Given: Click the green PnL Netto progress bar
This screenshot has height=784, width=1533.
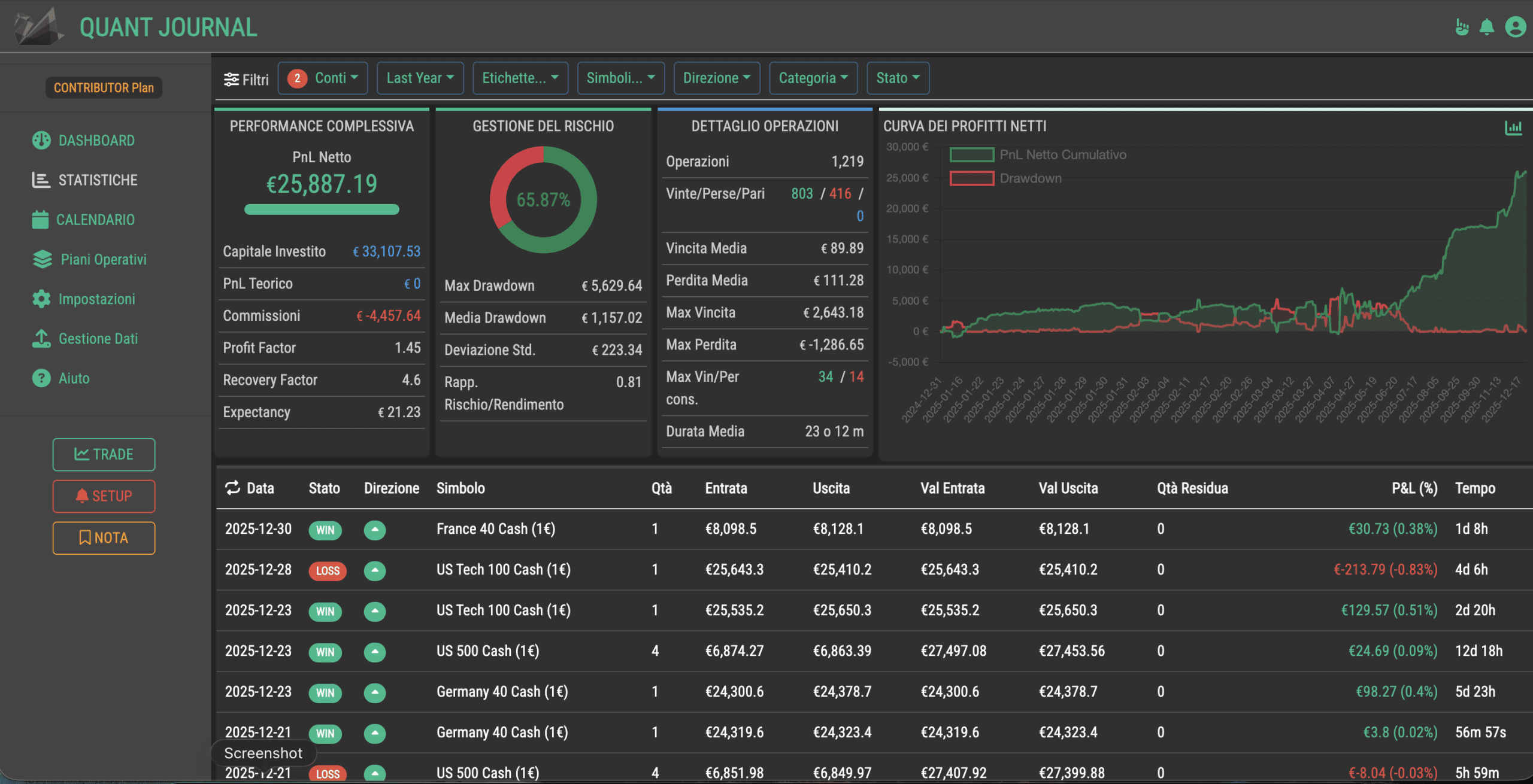Looking at the screenshot, I should pyautogui.click(x=322, y=209).
